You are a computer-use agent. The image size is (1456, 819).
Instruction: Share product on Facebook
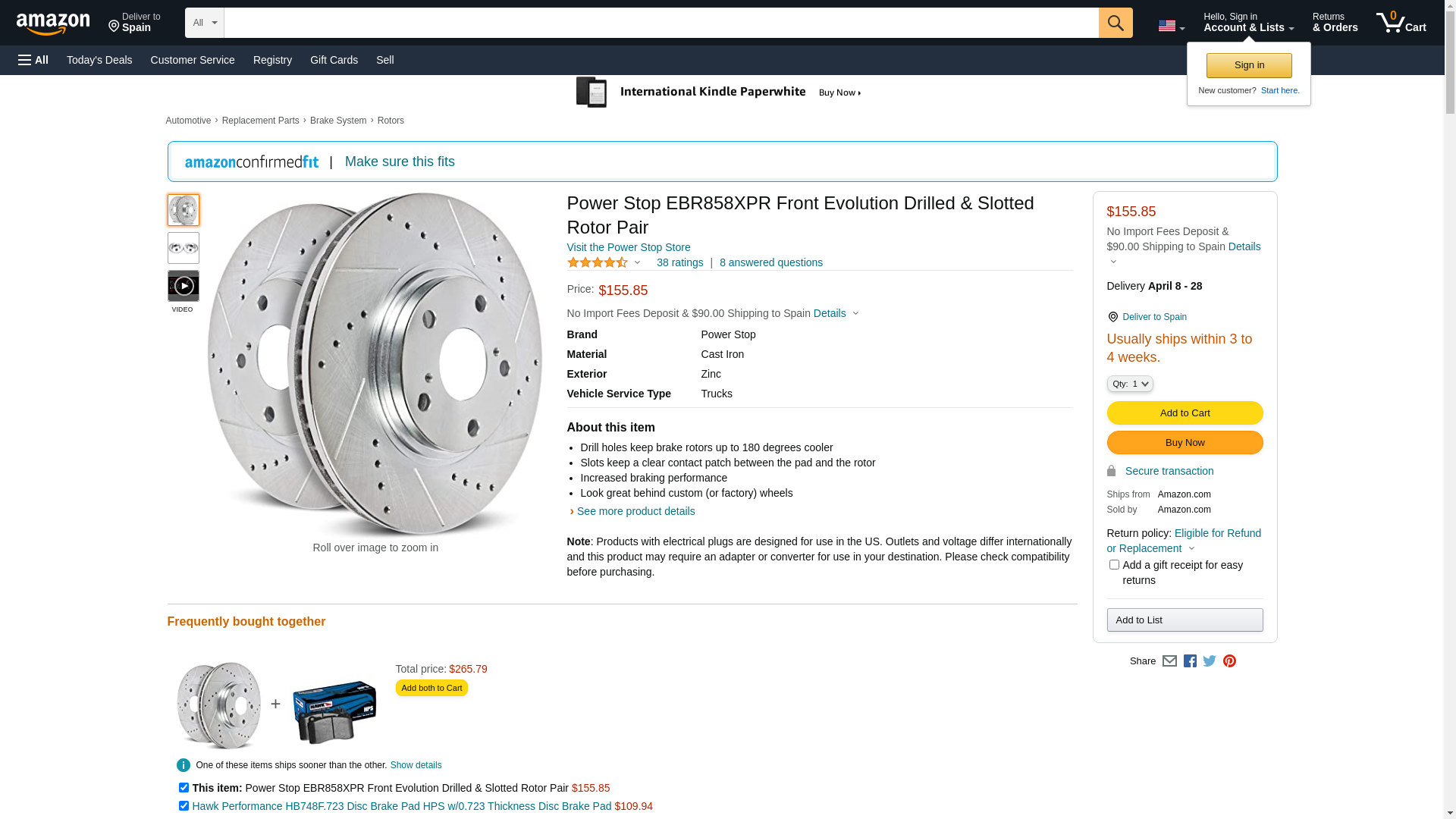point(1190,661)
